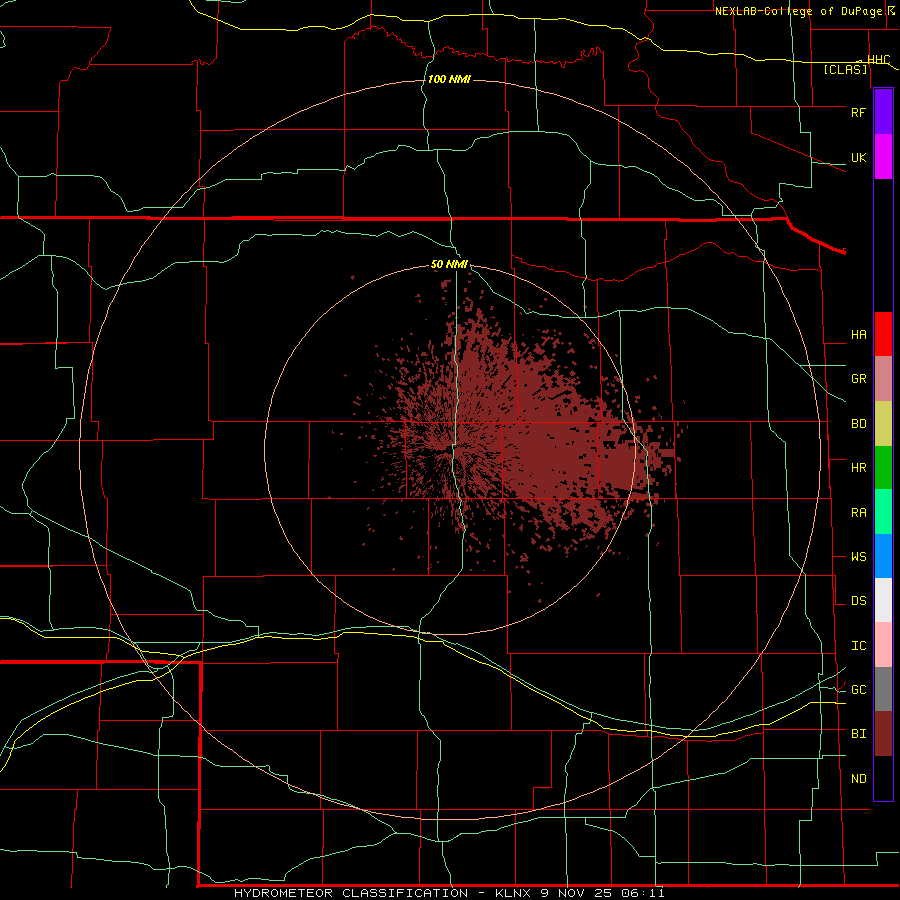Image resolution: width=900 pixels, height=900 pixels.
Task: Click the RF legend label
Action: [858, 112]
